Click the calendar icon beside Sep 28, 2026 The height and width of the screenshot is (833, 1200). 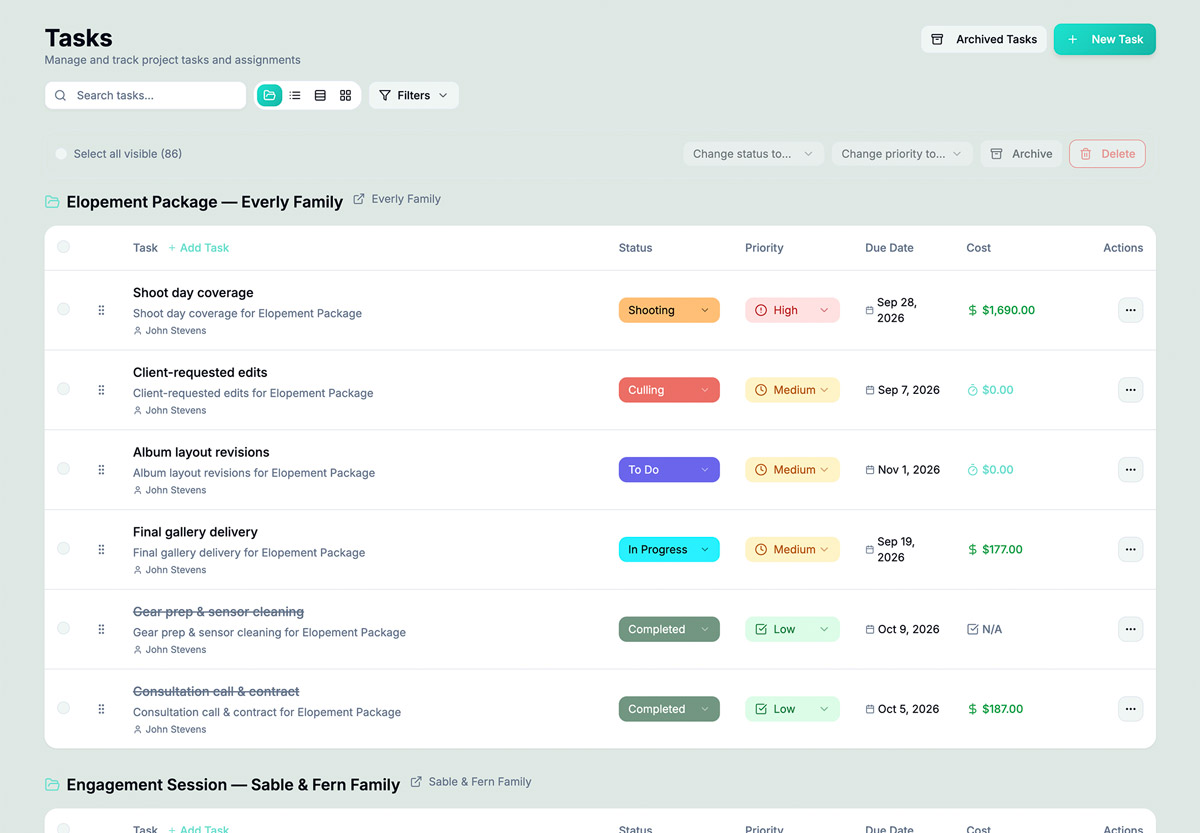point(869,310)
